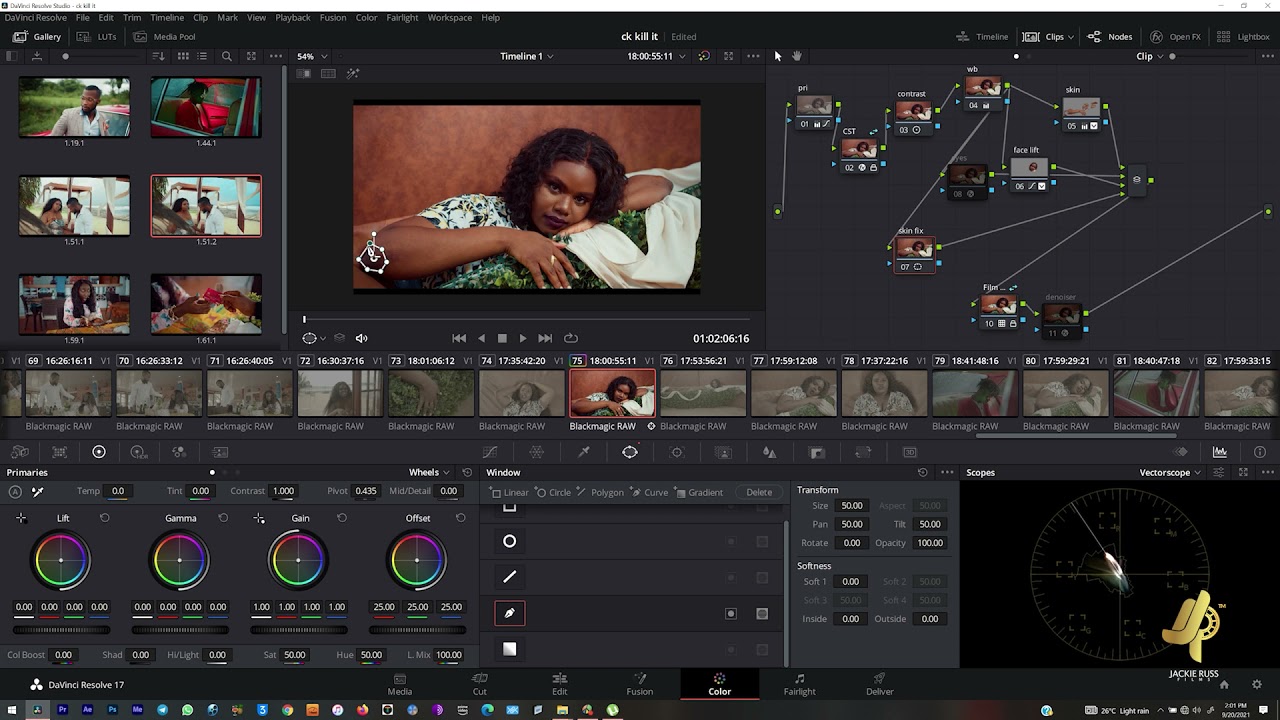1280x720 pixels.
Task: Open the Power Window palette icon
Action: tap(630, 452)
